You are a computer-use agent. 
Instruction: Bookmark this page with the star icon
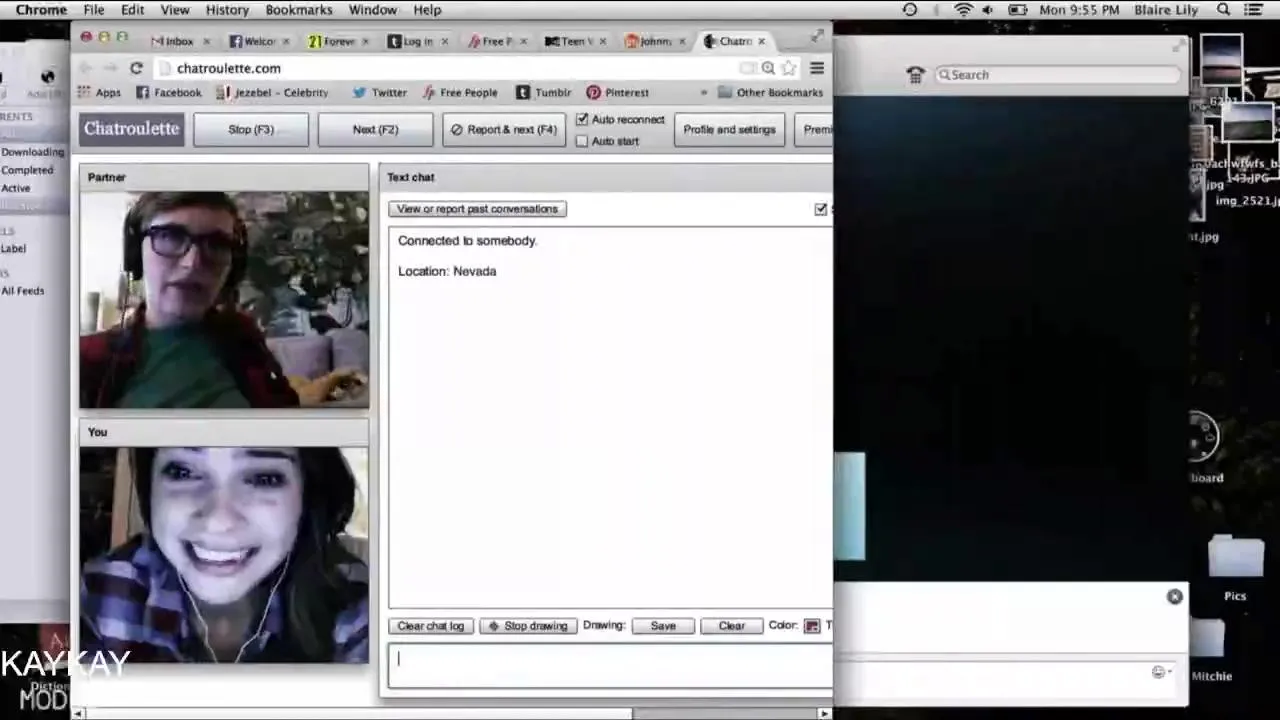pos(789,68)
